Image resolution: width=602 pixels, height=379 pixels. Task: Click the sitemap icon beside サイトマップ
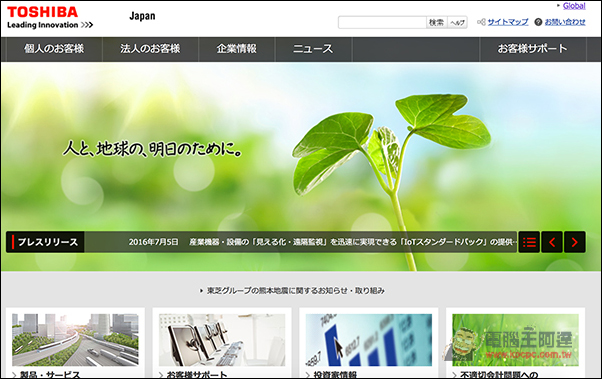[481, 22]
